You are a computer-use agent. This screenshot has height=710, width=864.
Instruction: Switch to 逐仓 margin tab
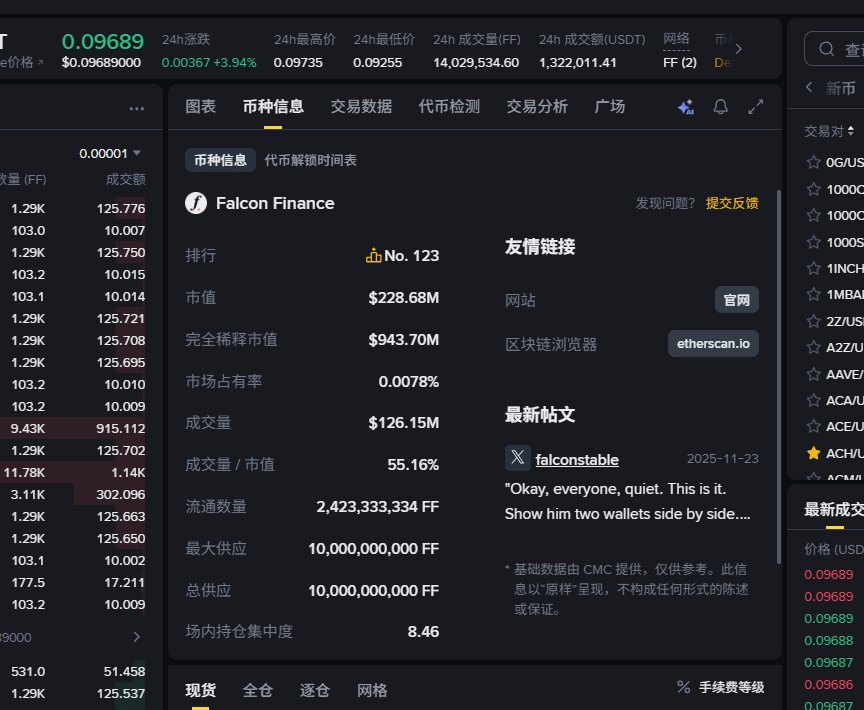(315, 690)
